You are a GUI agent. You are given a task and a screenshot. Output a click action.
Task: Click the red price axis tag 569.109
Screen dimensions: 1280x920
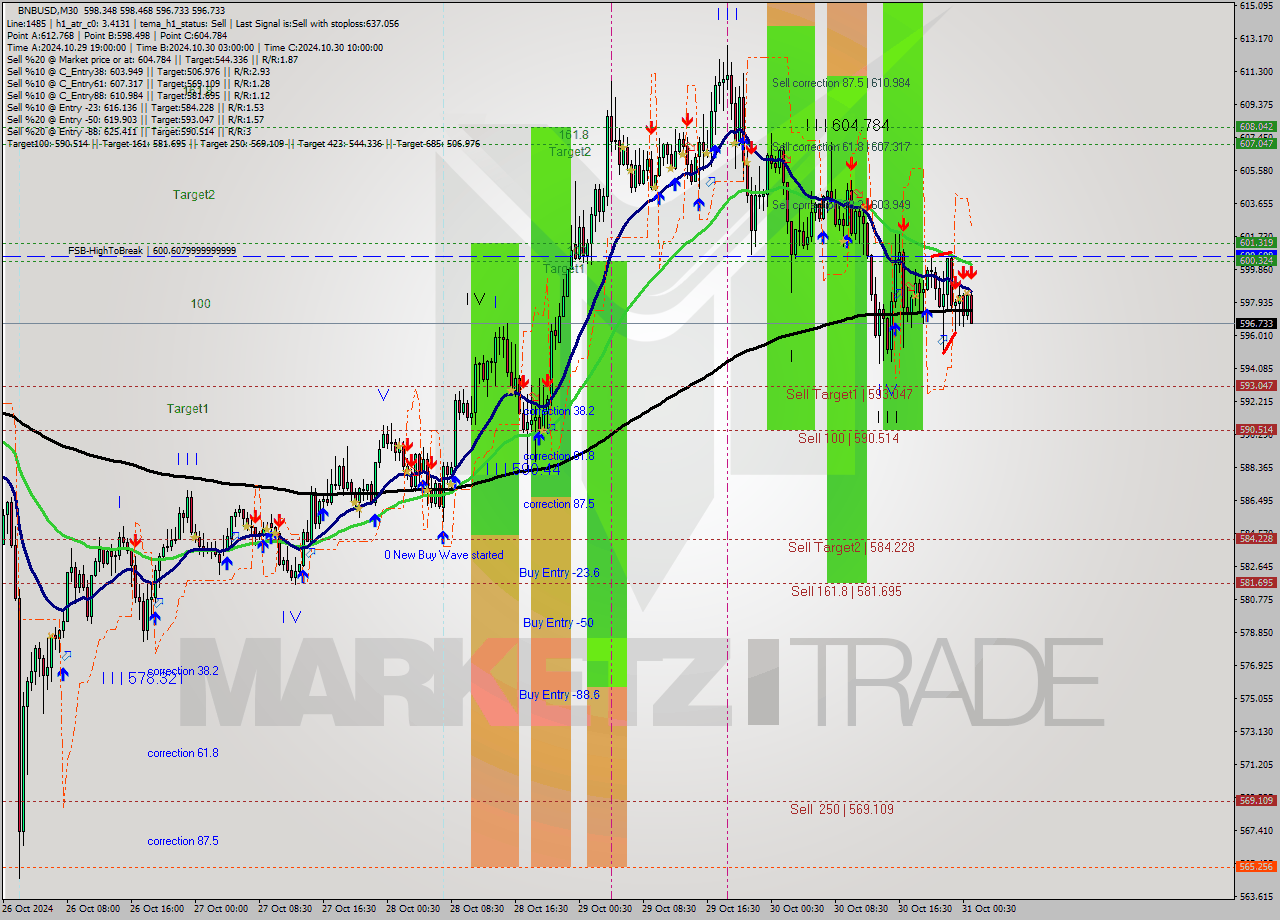click(x=1257, y=800)
